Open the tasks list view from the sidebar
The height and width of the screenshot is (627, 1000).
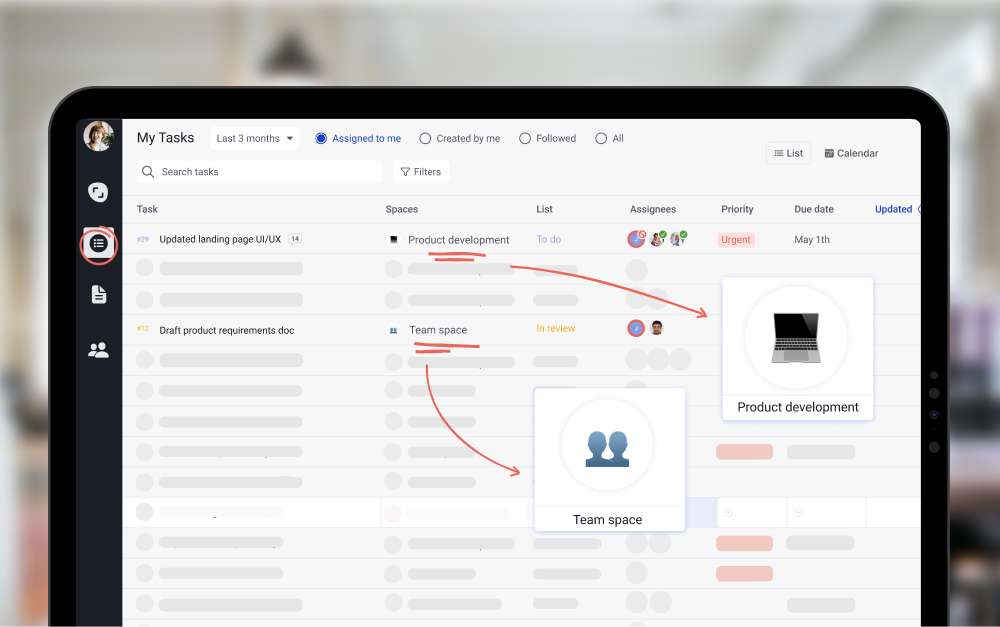(98, 243)
